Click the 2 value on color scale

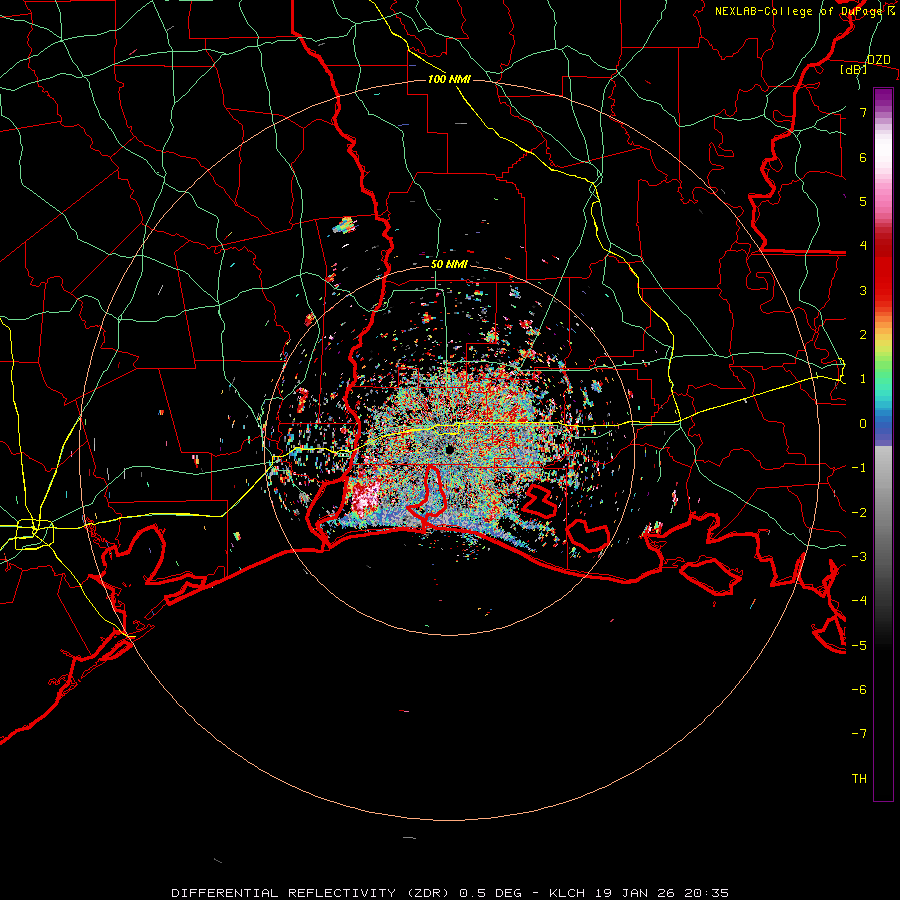863,335
